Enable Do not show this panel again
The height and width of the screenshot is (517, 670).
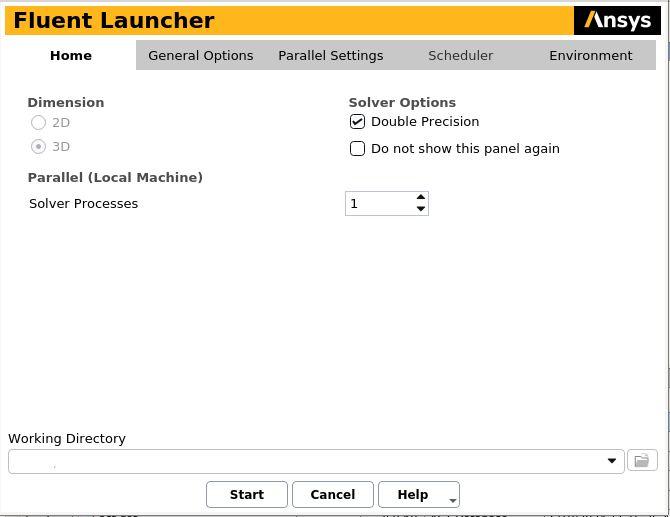pos(358,149)
